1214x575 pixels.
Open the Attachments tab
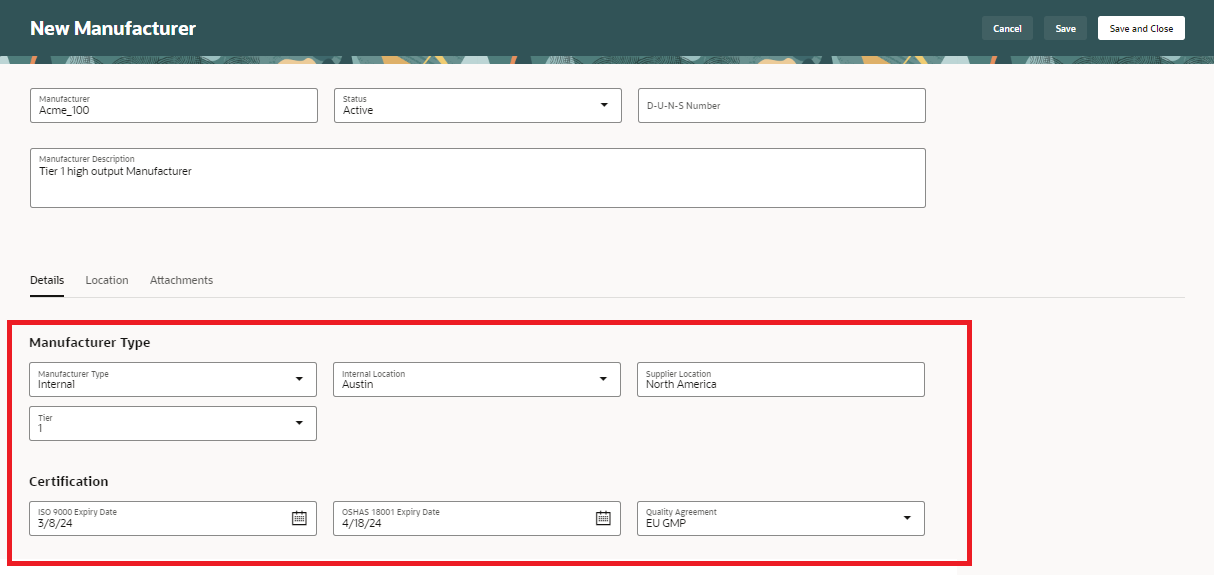[x=181, y=280]
